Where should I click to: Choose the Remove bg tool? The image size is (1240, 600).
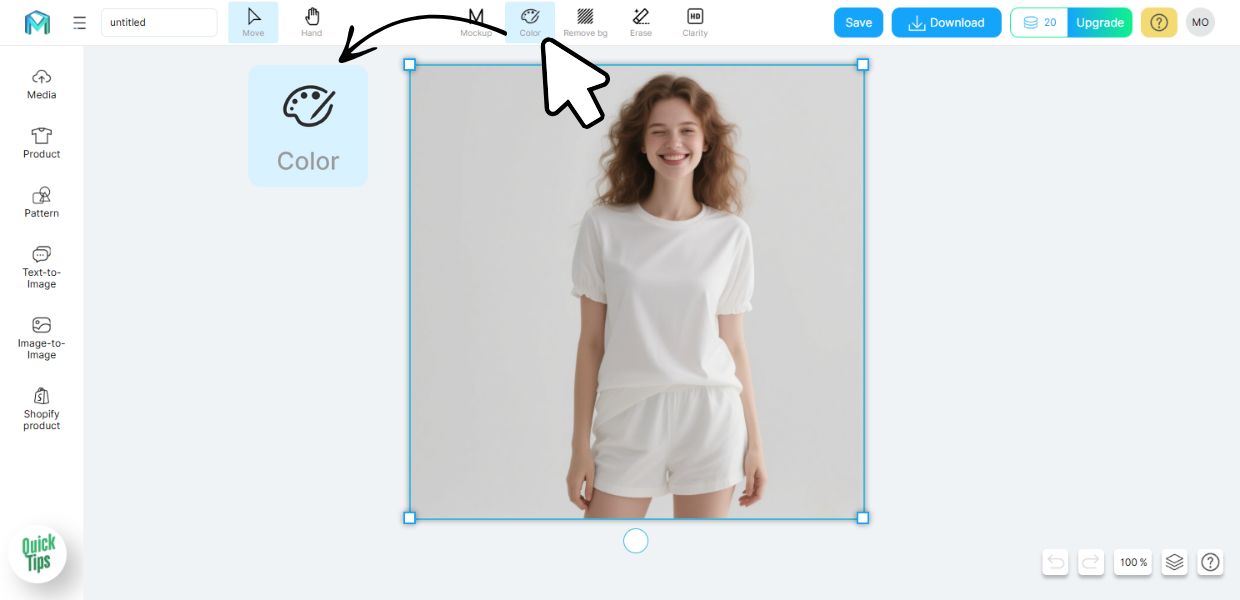(x=585, y=22)
